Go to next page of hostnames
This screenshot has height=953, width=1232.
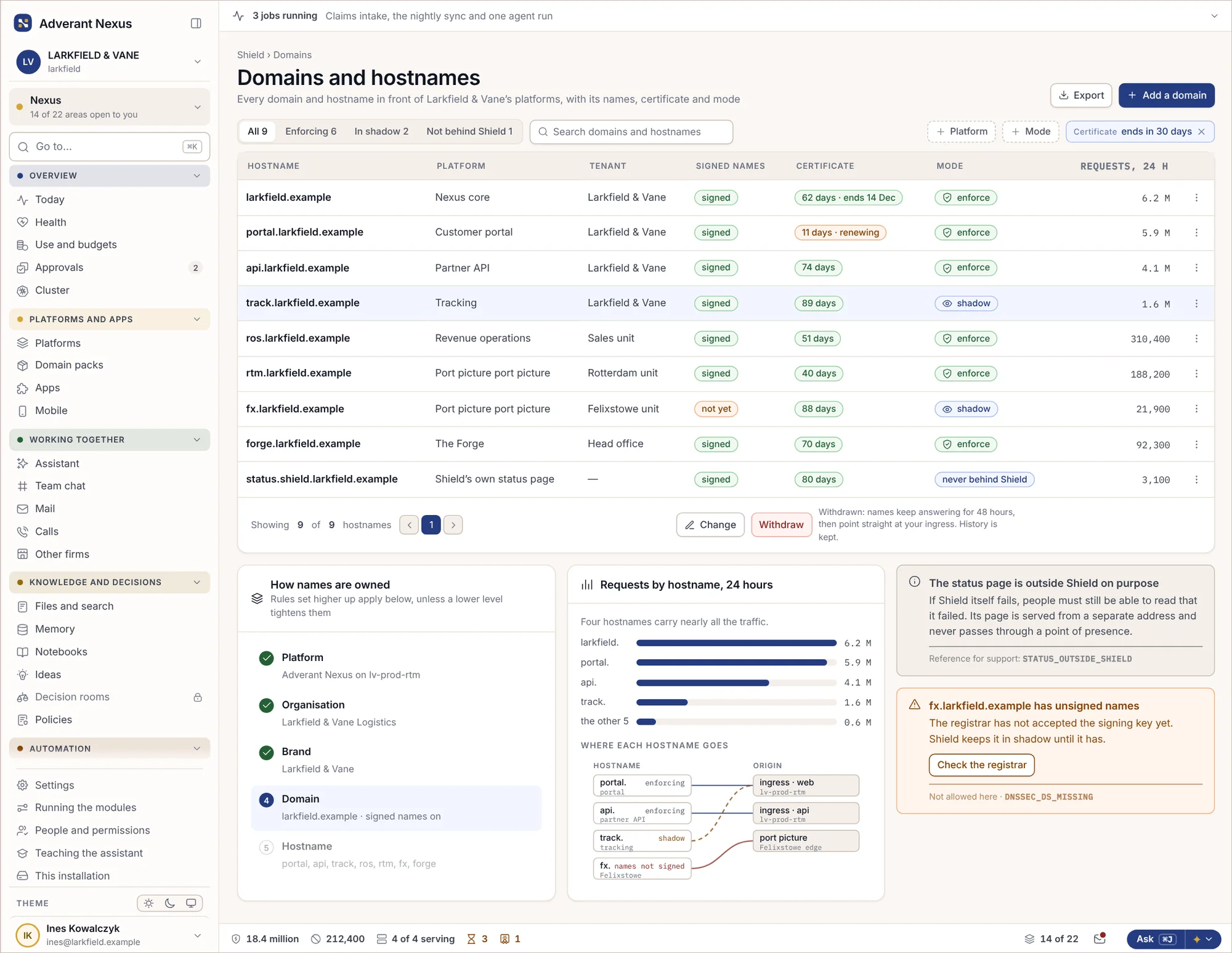453,525
